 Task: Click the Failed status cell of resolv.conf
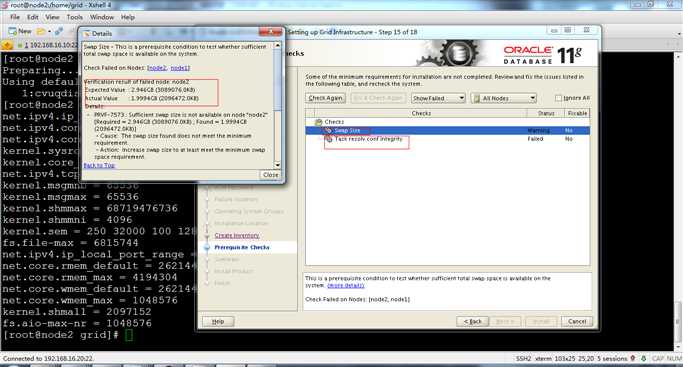(535, 139)
